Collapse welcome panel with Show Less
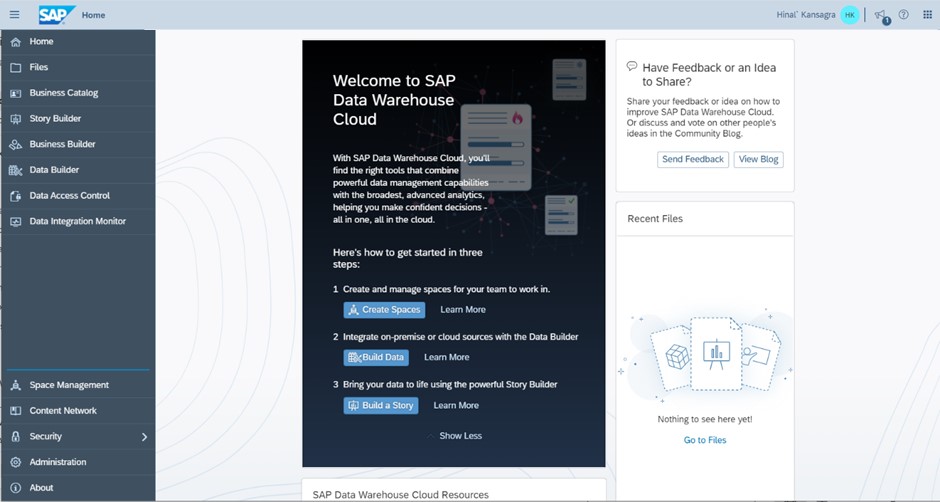This screenshot has width=940, height=502. pyautogui.click(x=460, y=436)
